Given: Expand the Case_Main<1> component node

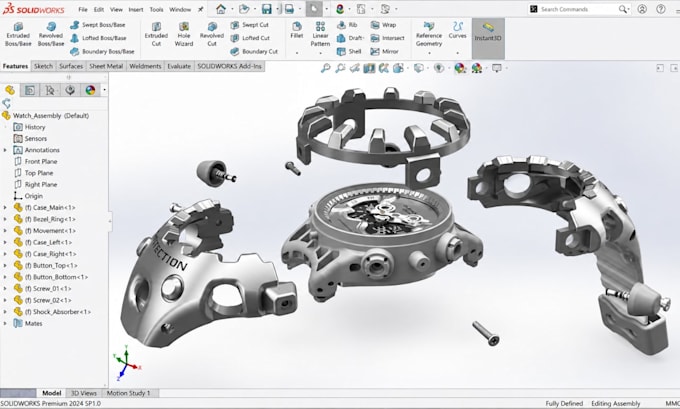Looking at the screenshot, I should coord(5,208).
